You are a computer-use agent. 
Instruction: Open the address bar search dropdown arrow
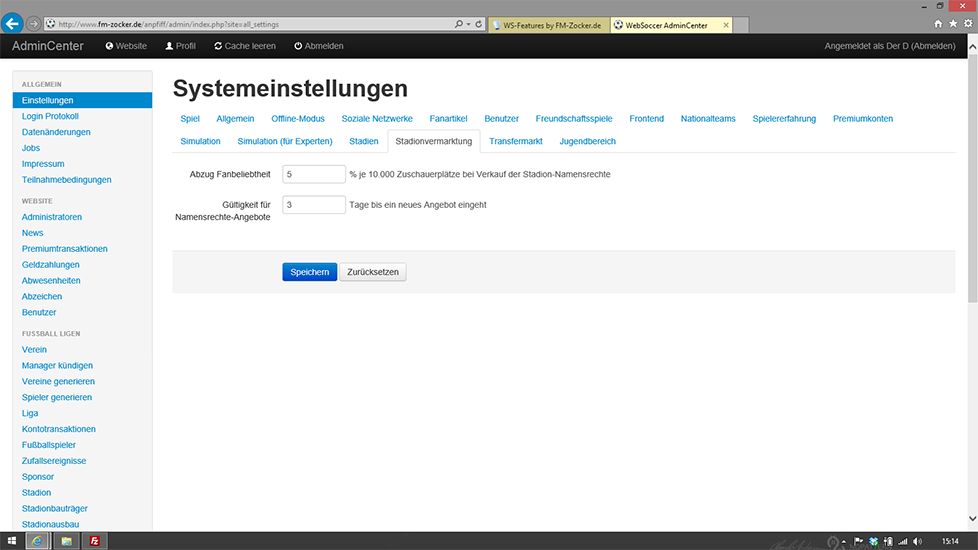pos(468,24)
